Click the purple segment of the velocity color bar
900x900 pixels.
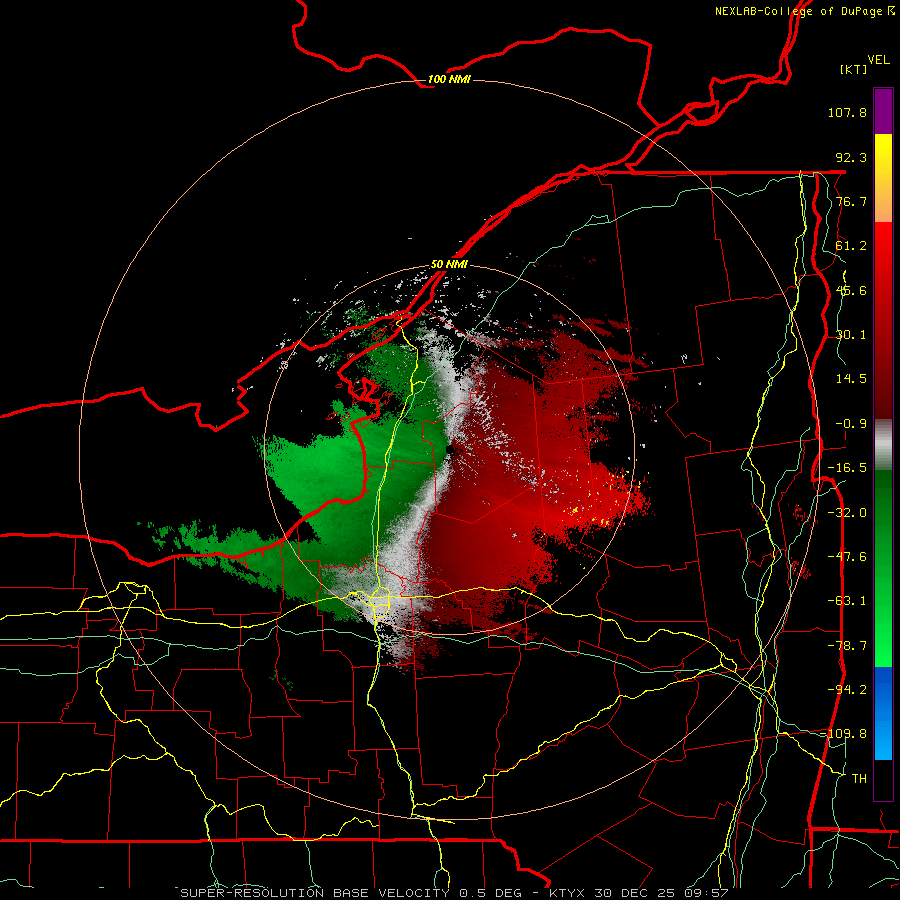[883, 111]
